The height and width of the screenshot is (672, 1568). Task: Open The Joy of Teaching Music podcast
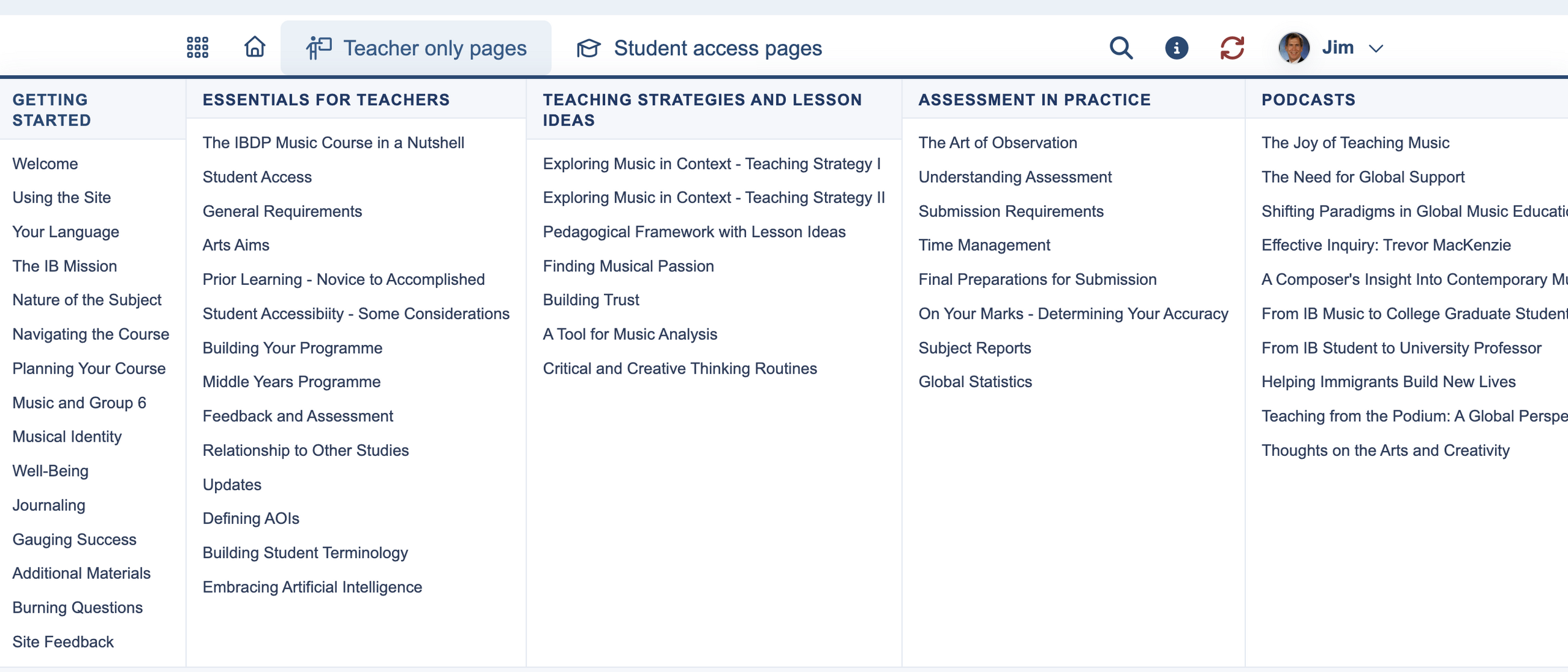(x=1355, y=143)
